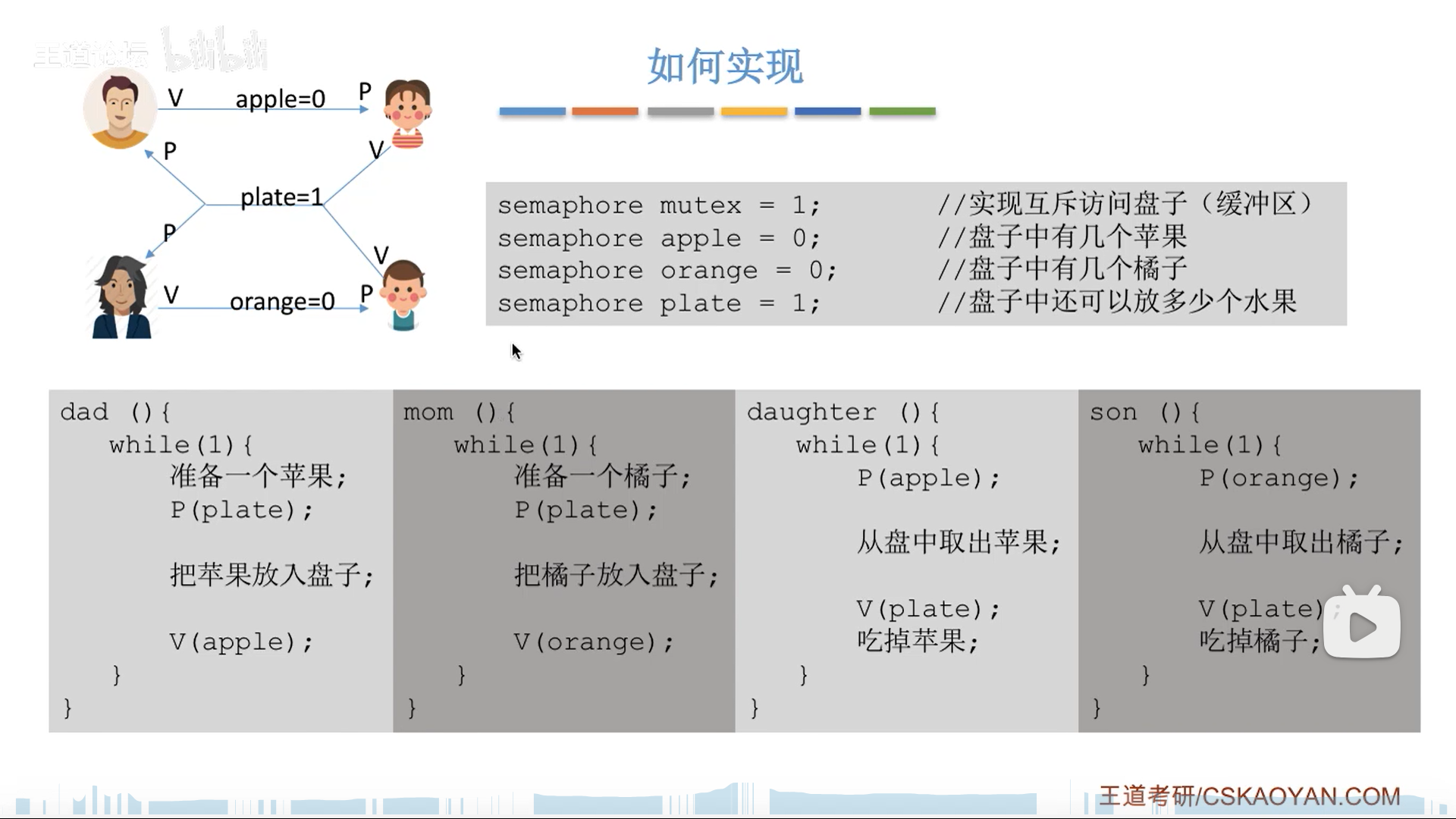
Task: Click the Bilibili play button overlay
Action: click(1362, 622)
